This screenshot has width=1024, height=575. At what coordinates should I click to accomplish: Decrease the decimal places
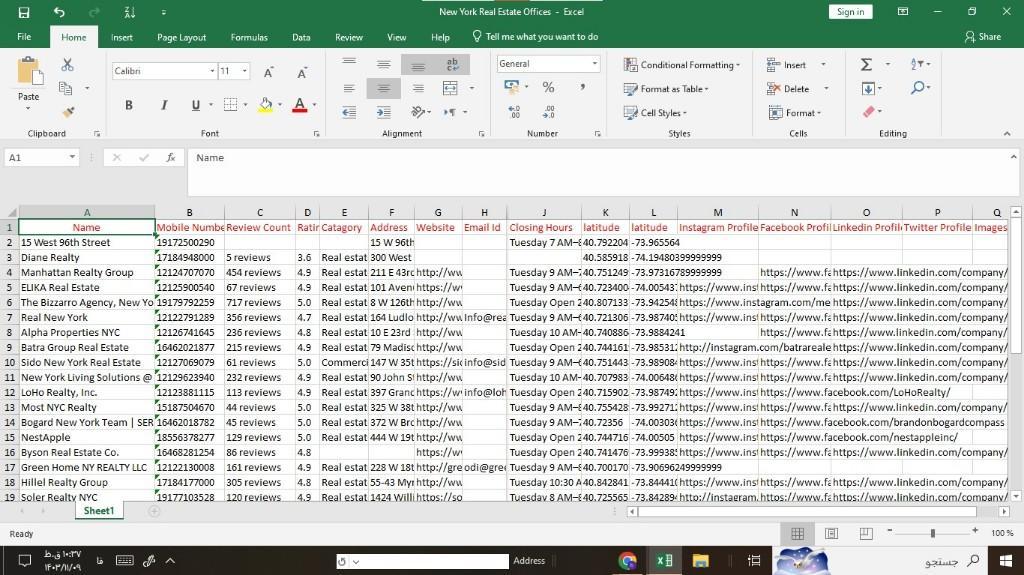[549, 112]
